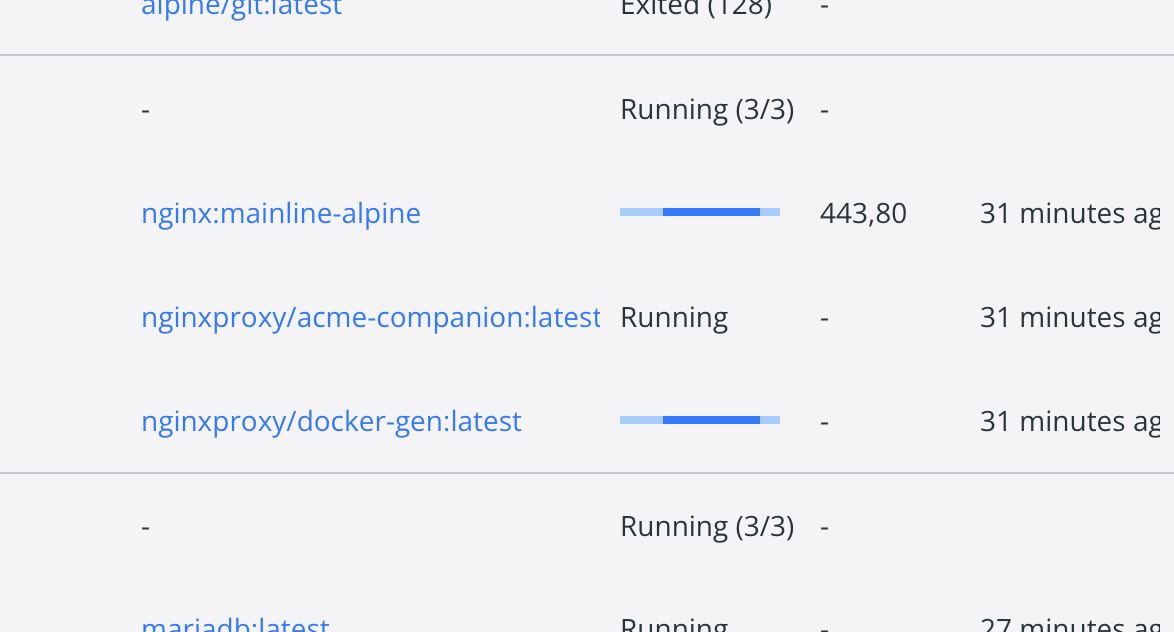Screen dimensions: 1174x632
Task: Click the port listing 443,80
Action: coord(863,213)
